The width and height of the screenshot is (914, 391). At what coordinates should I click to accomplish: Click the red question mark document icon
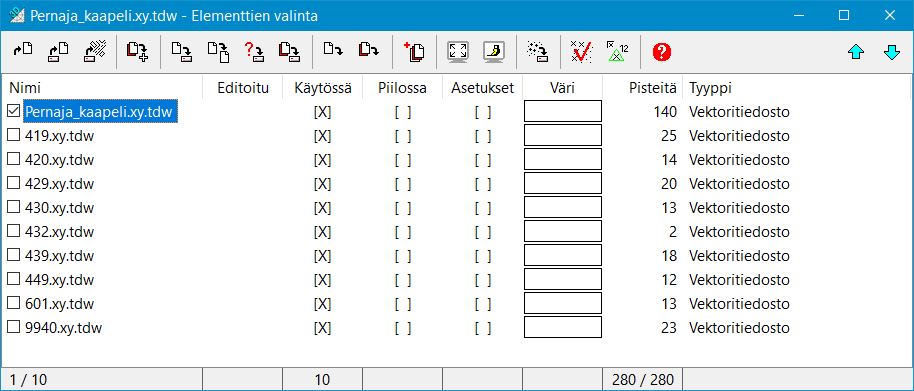pos(254,52)
